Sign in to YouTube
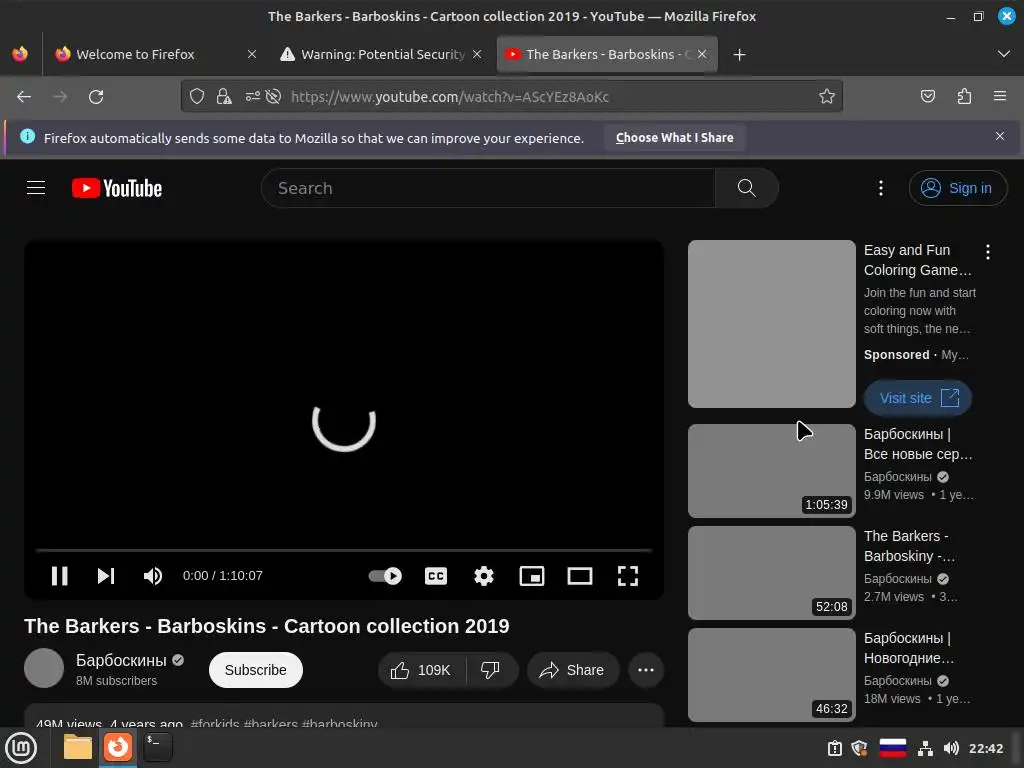The image size is (1024, 768). 957,188
